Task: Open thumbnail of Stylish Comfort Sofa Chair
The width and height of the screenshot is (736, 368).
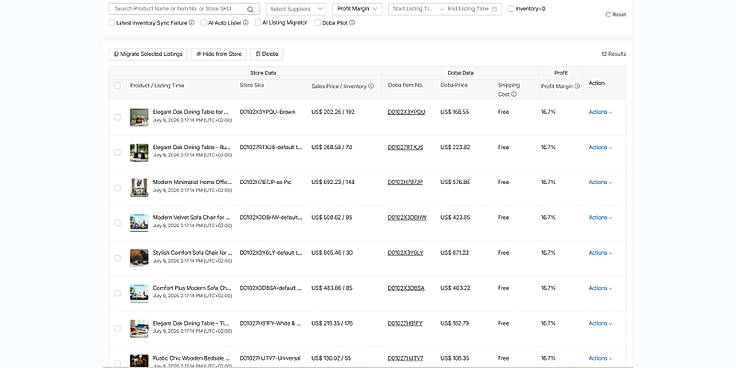Action: [x=139, y=258]
